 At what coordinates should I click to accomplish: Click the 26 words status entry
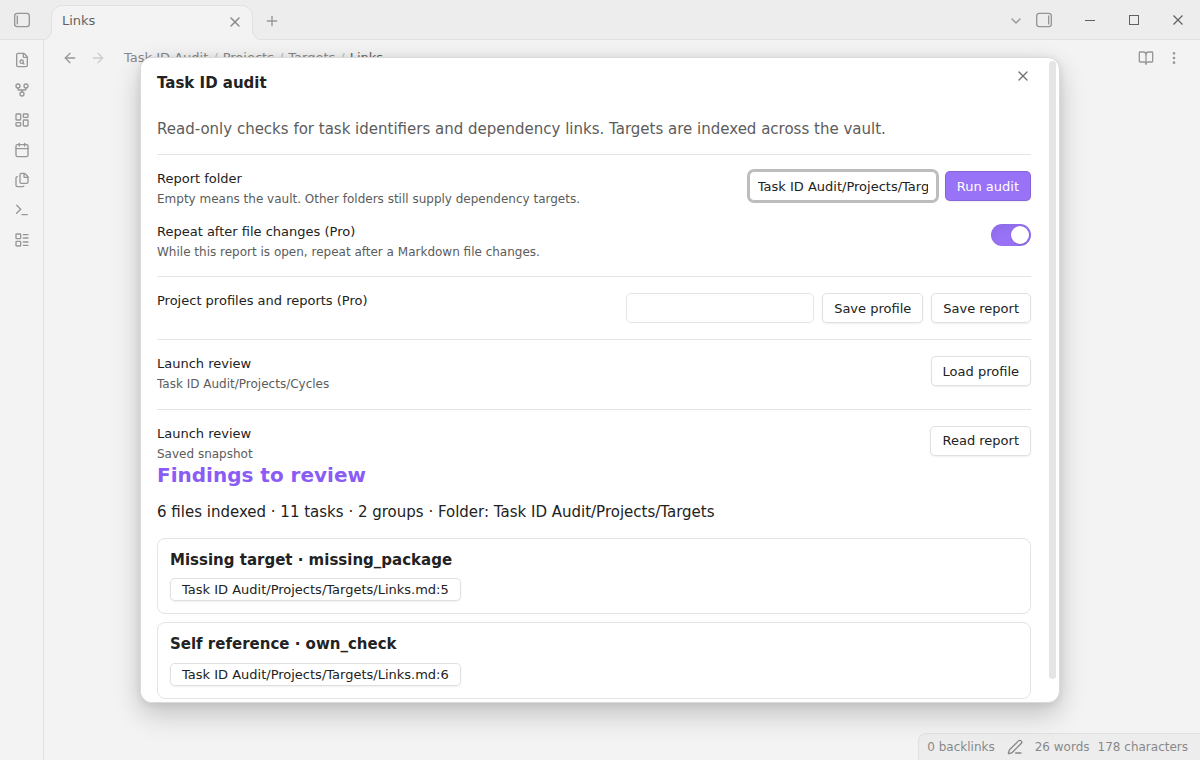click(1062, 747)
